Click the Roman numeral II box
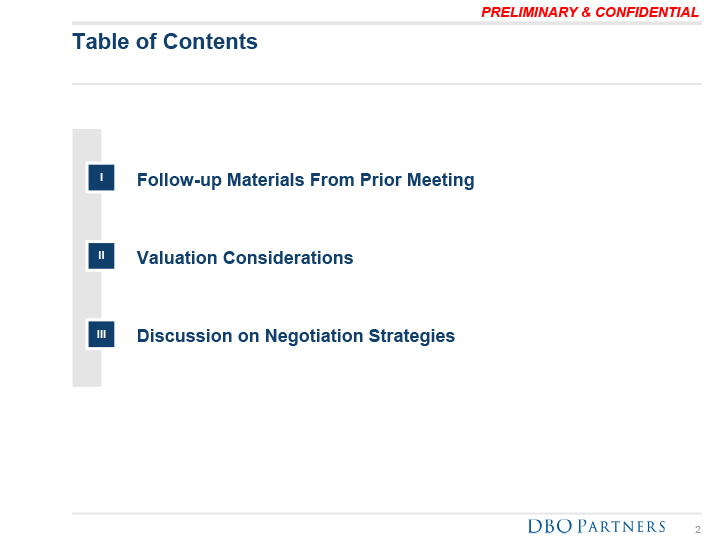720x540 pixels. (x=101, y=256)
